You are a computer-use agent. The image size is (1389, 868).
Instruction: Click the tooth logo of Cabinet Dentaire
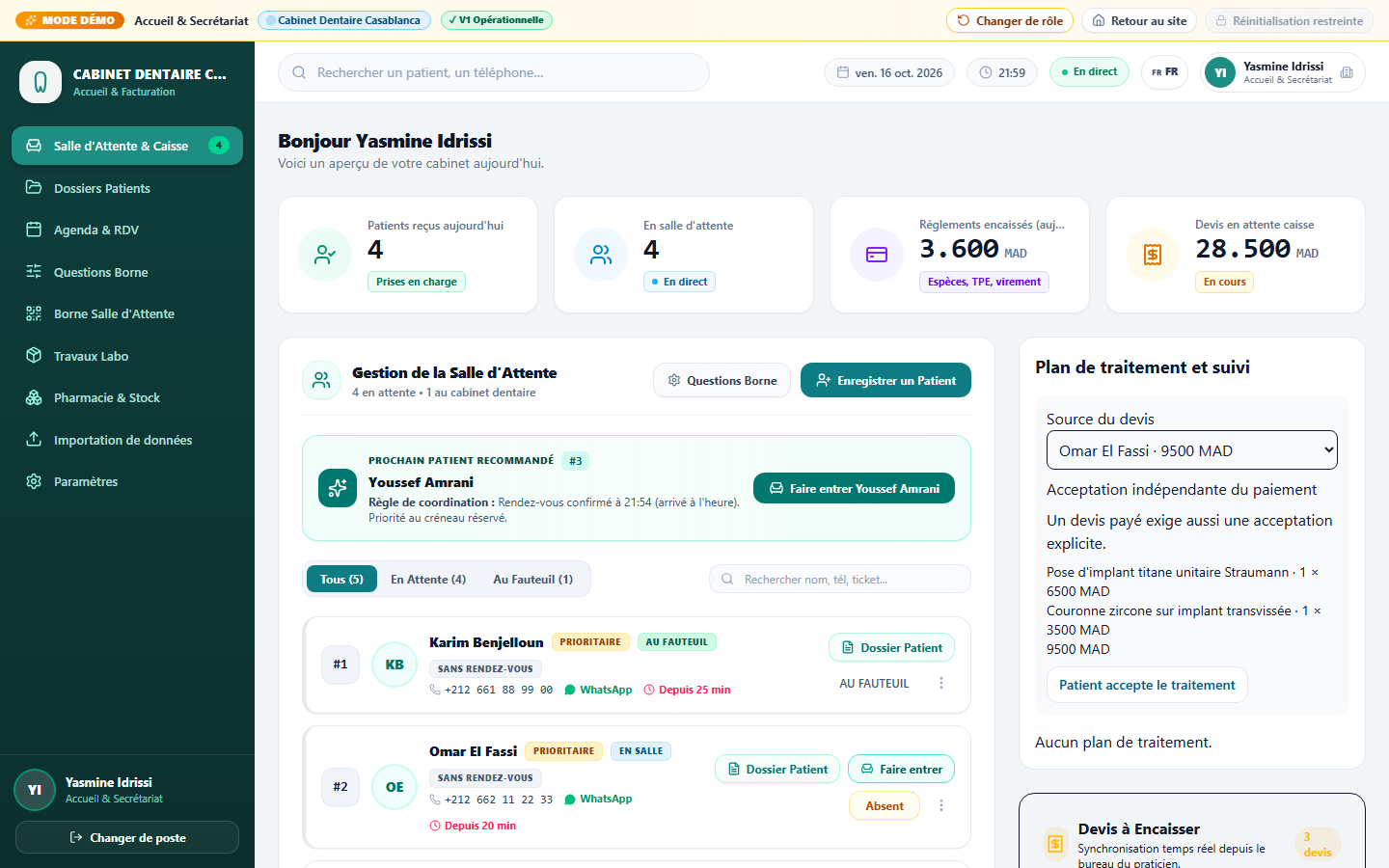[x=41, y=82]
